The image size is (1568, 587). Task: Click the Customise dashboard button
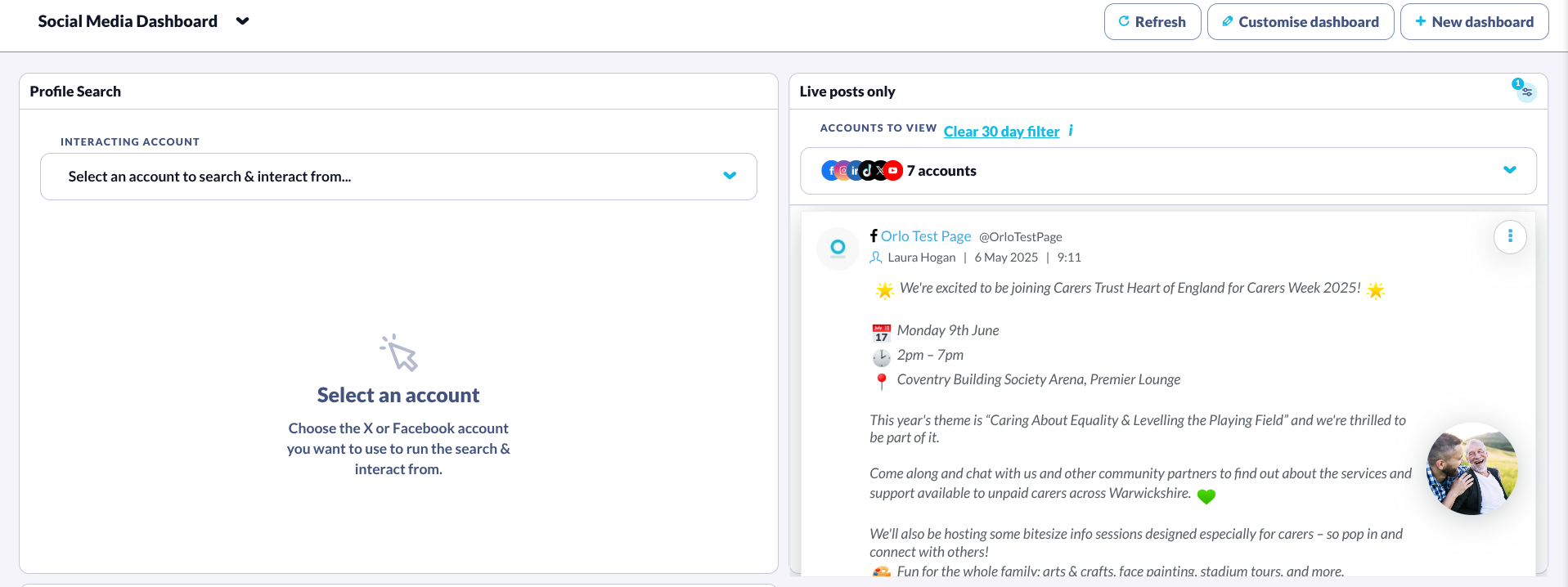click(1300, 22)
